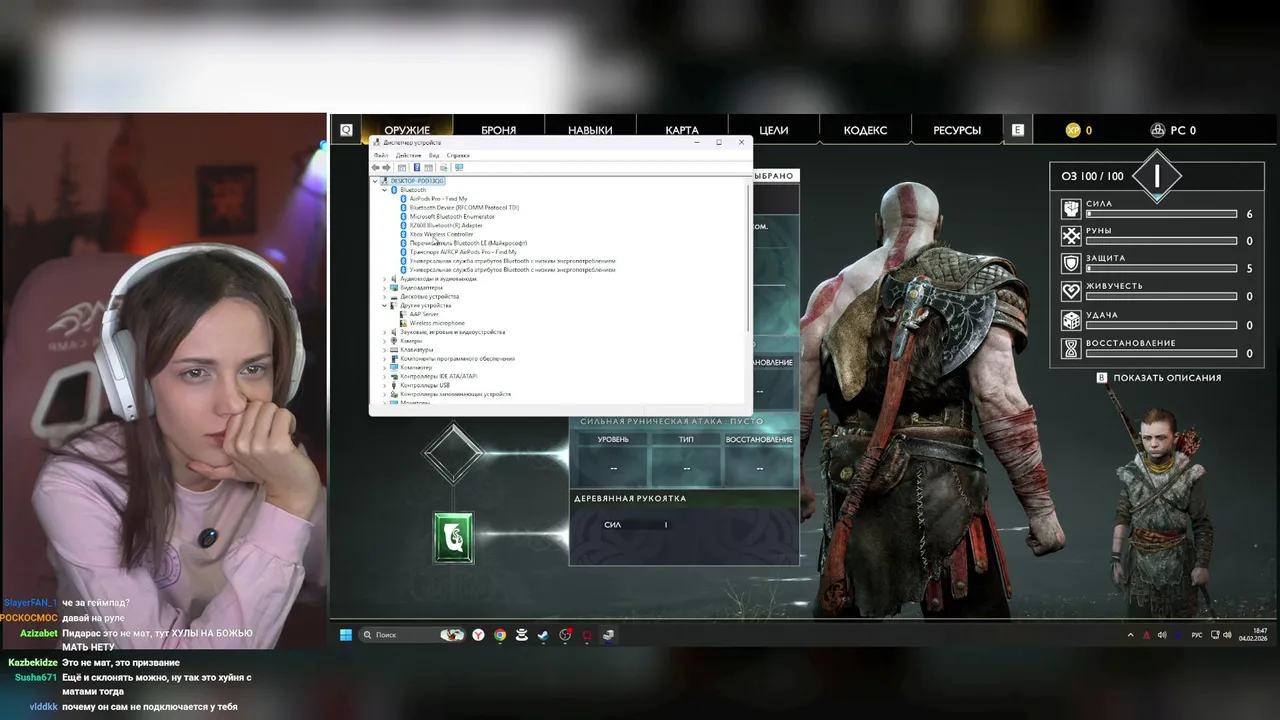The height and width of the screenshot is (720, 1280).
Task: Expand the Аудиовходы и аудиовыходы category
Action: 384,279
